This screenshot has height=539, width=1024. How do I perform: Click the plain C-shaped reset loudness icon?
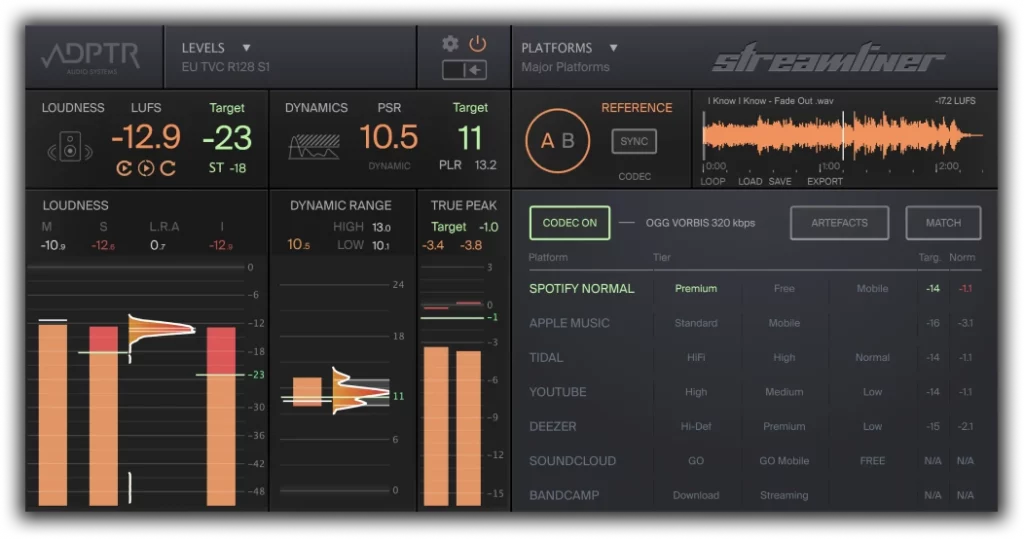(x=167, y=169)
